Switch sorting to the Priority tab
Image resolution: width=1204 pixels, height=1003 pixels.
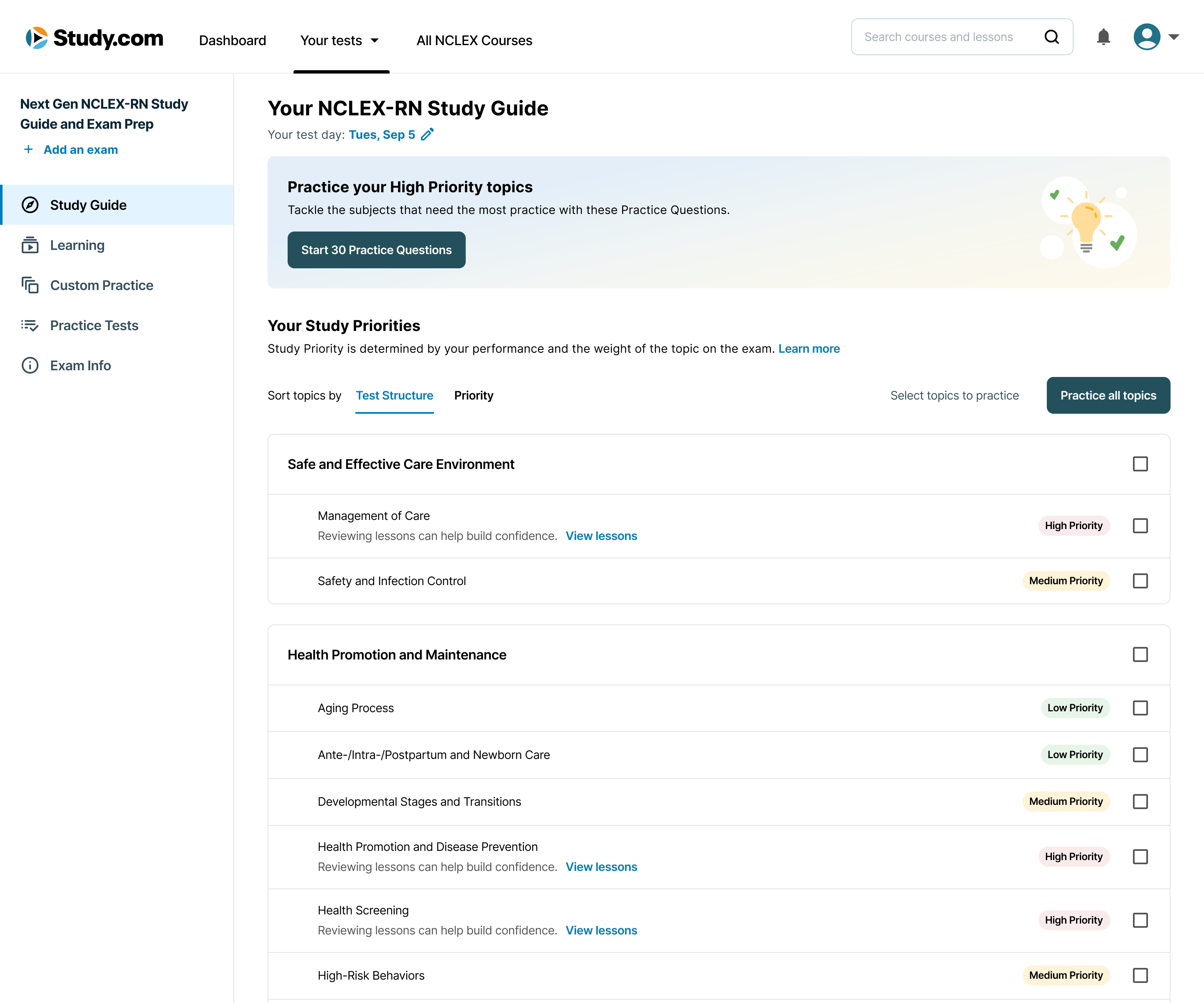click(474, 395)
